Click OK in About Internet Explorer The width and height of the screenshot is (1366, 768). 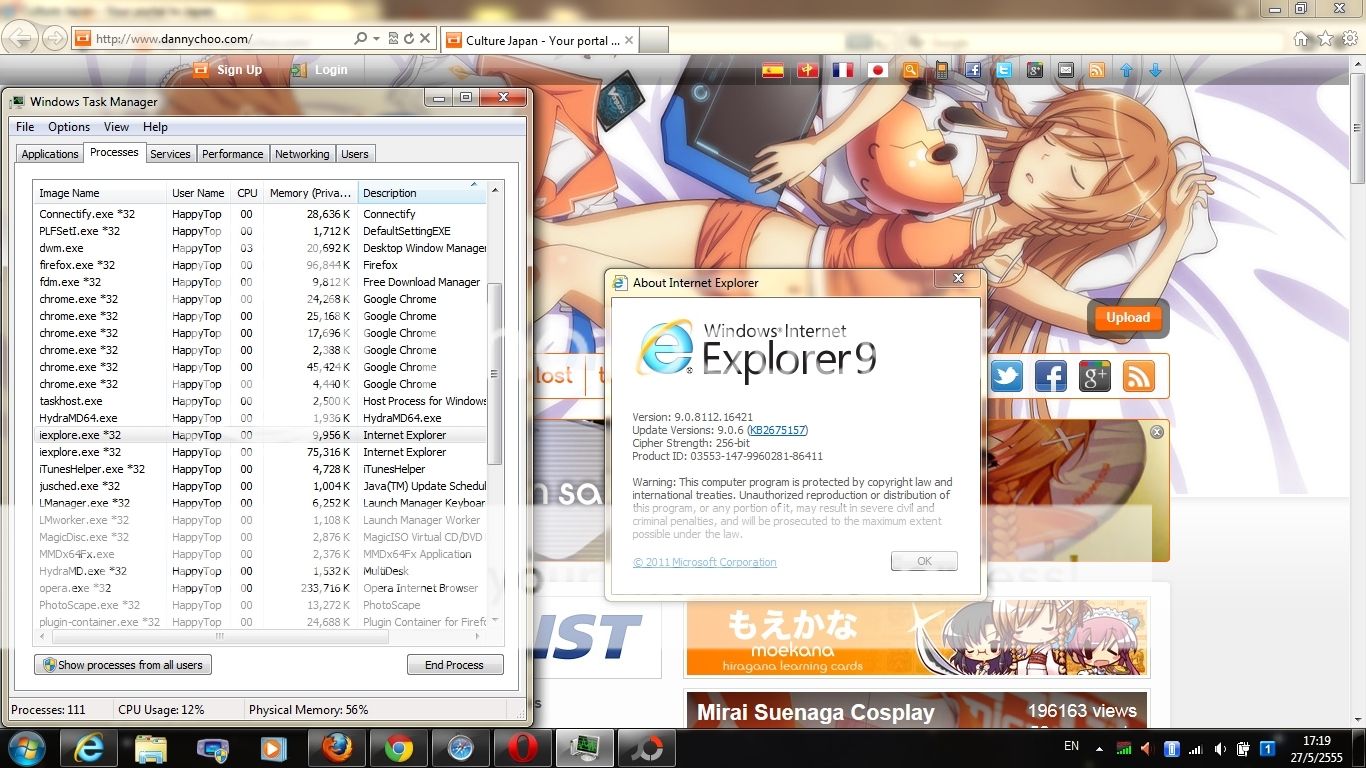click(924, 561)
